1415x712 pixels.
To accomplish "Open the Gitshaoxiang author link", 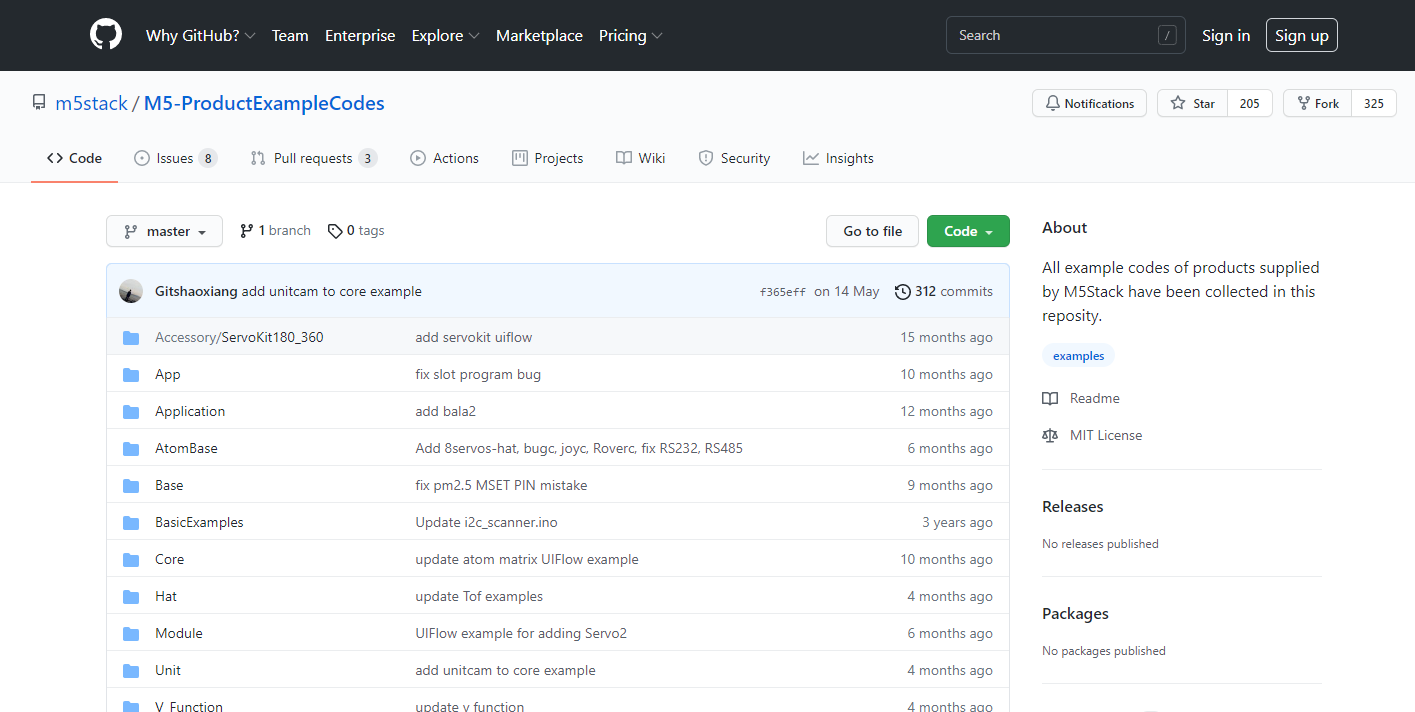I will tap(196, 291).
